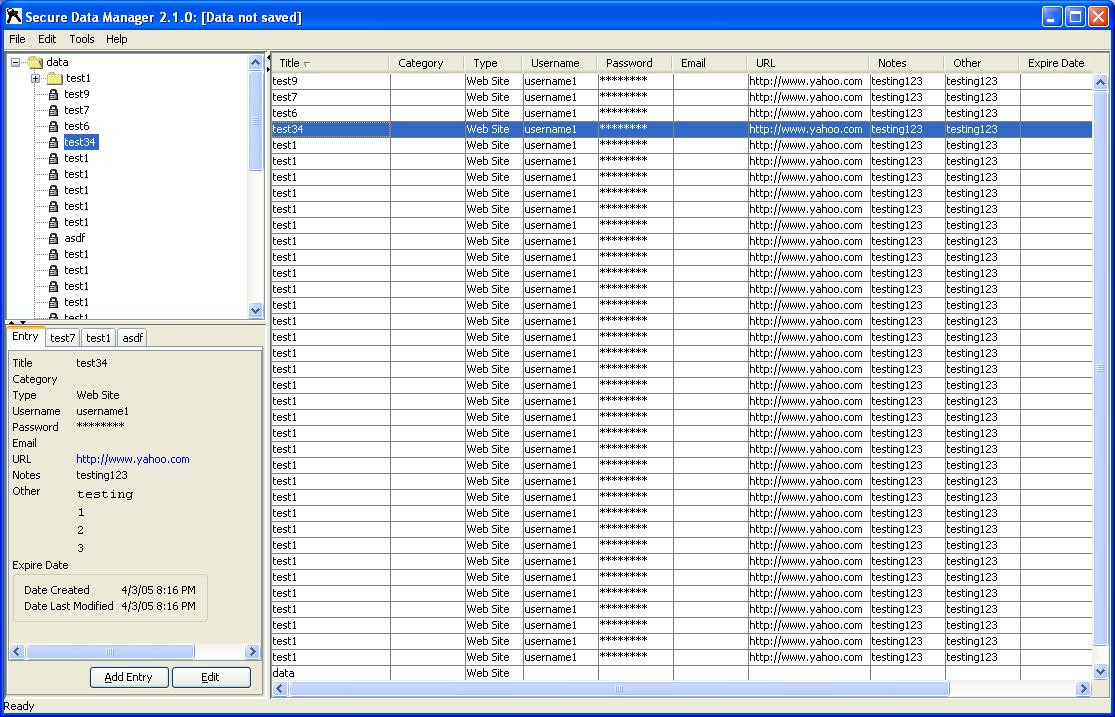Open the File menu
1115x717 pixels.
17,39
